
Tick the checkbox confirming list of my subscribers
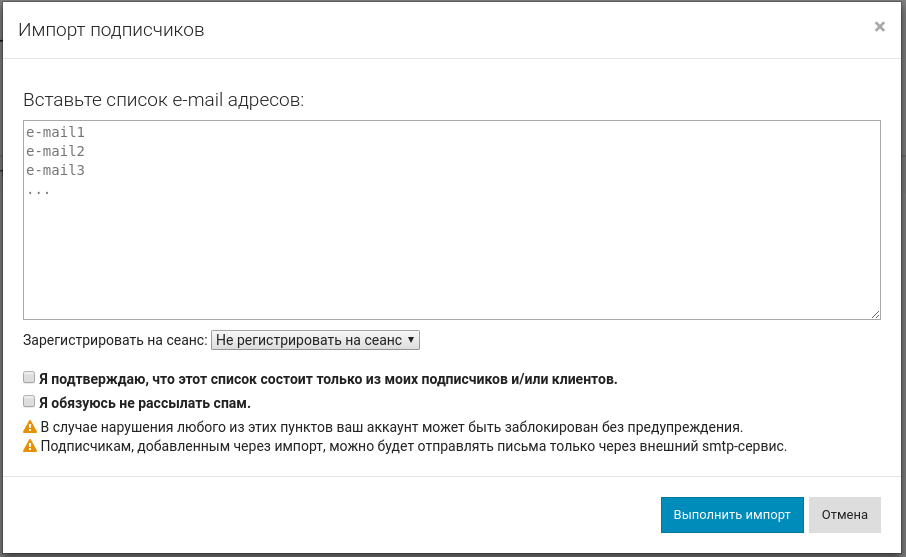tap(29, 378)
